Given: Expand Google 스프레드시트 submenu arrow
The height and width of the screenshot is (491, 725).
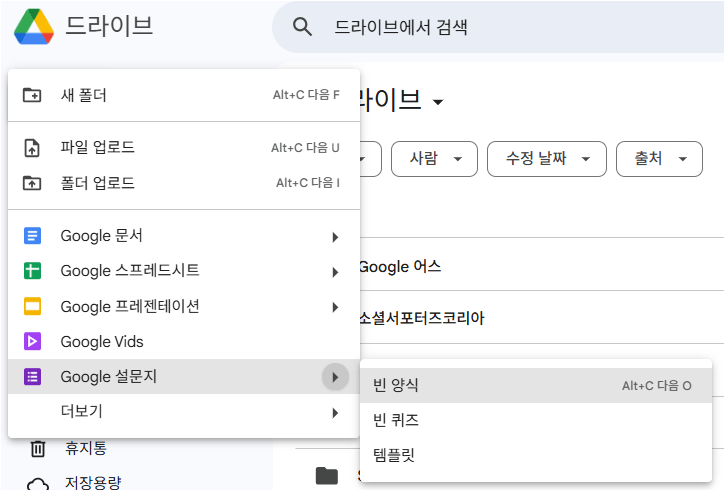Looking at the screenshot, I should pos(335,272).
